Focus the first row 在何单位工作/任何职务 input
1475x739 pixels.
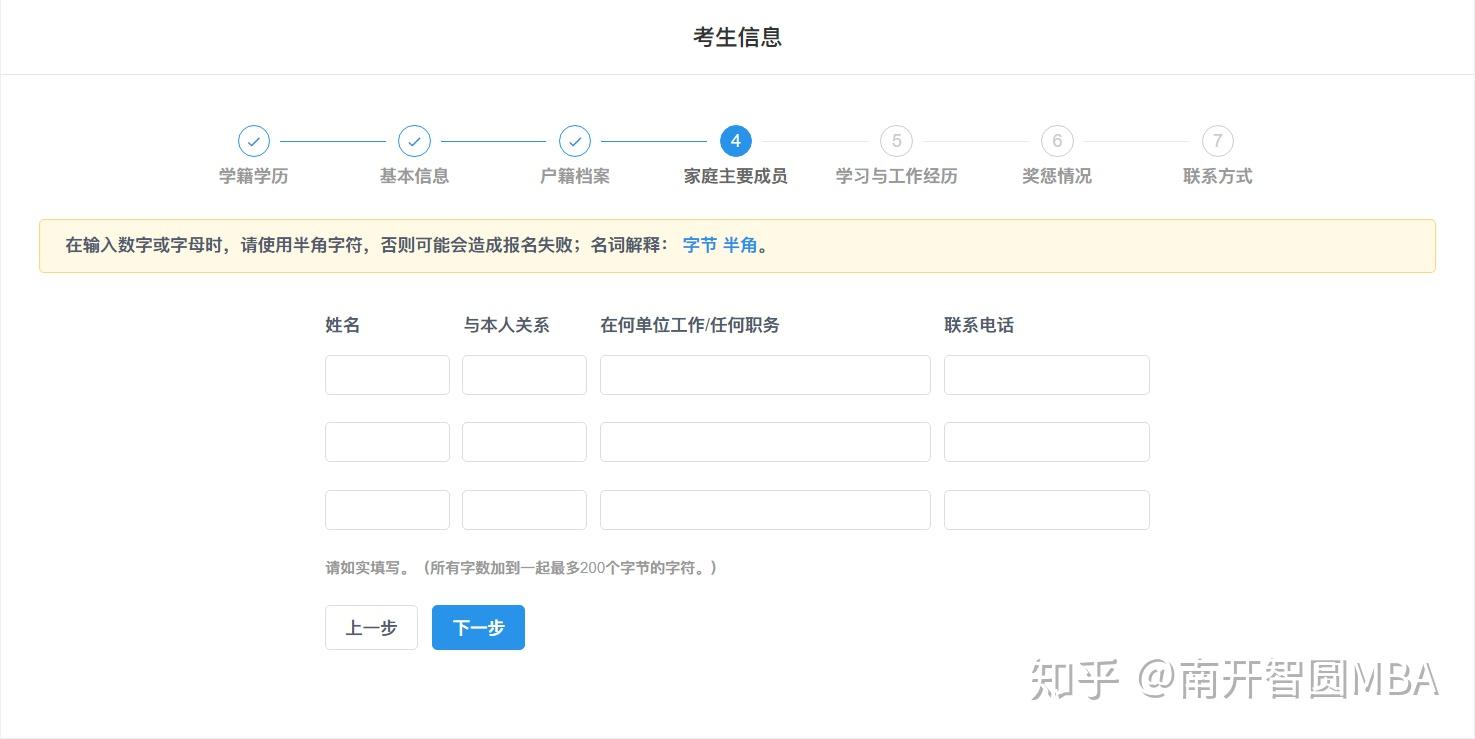[765, 375]
